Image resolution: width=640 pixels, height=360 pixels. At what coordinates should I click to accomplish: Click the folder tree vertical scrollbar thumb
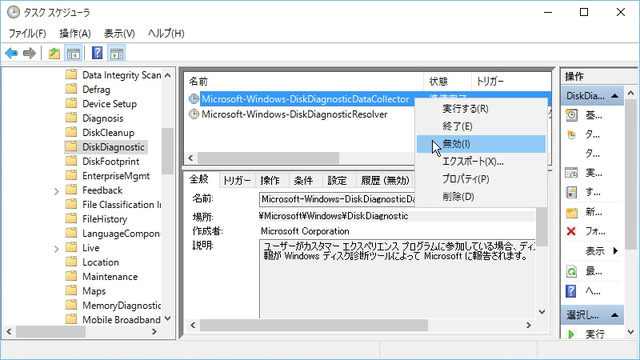pos(167,151)
